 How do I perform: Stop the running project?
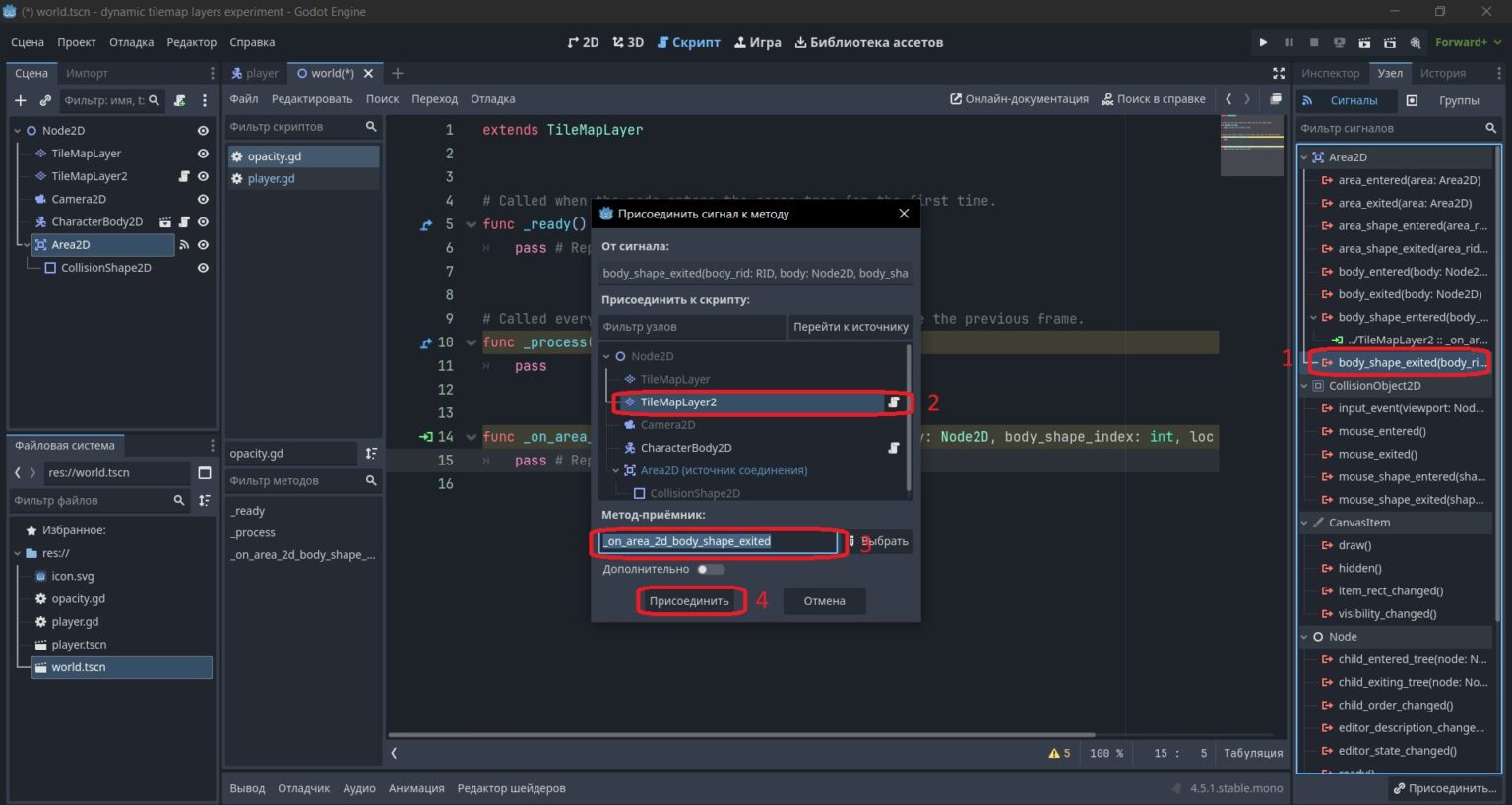click(x=1314, y=42)
